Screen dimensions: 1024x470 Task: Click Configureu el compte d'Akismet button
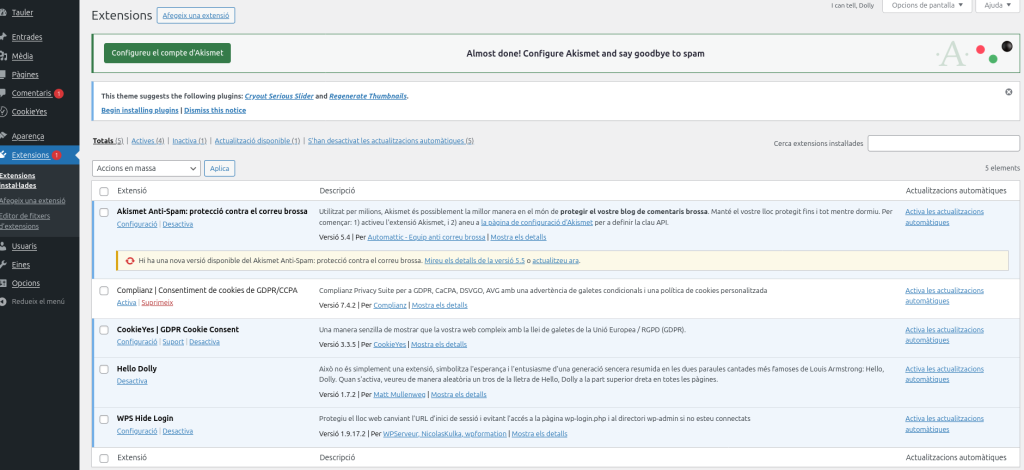point(167,52)
